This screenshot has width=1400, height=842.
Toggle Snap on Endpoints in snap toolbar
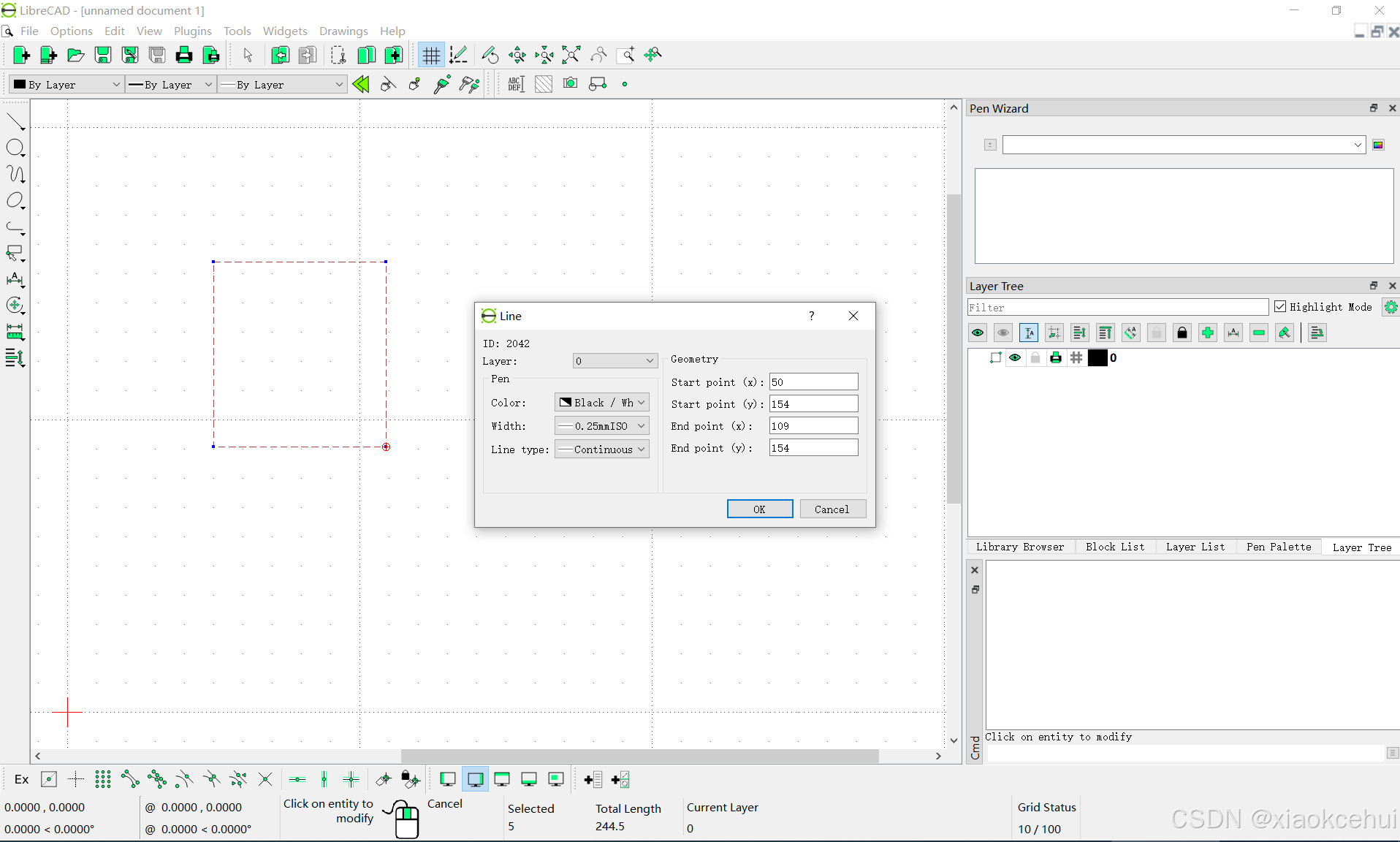[130, 780]
